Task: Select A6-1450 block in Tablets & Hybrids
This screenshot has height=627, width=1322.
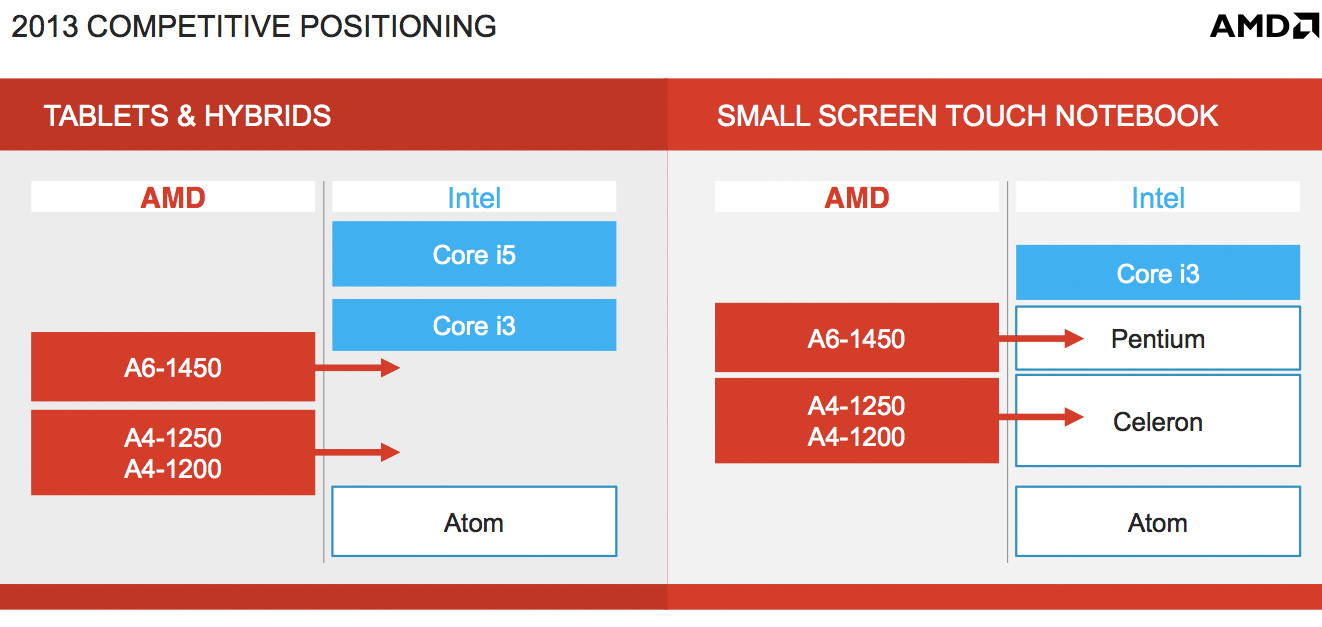Action: tap(173, 368)
